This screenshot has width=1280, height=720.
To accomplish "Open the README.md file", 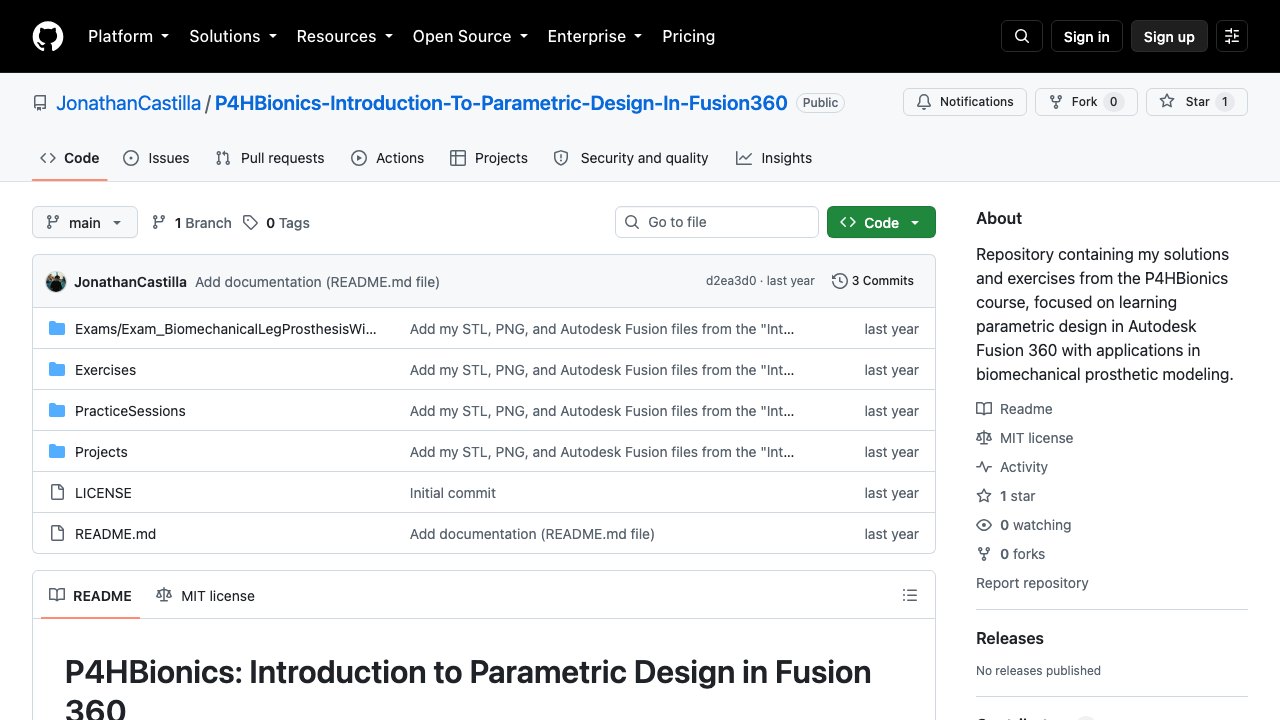I will tap(115, 534).
